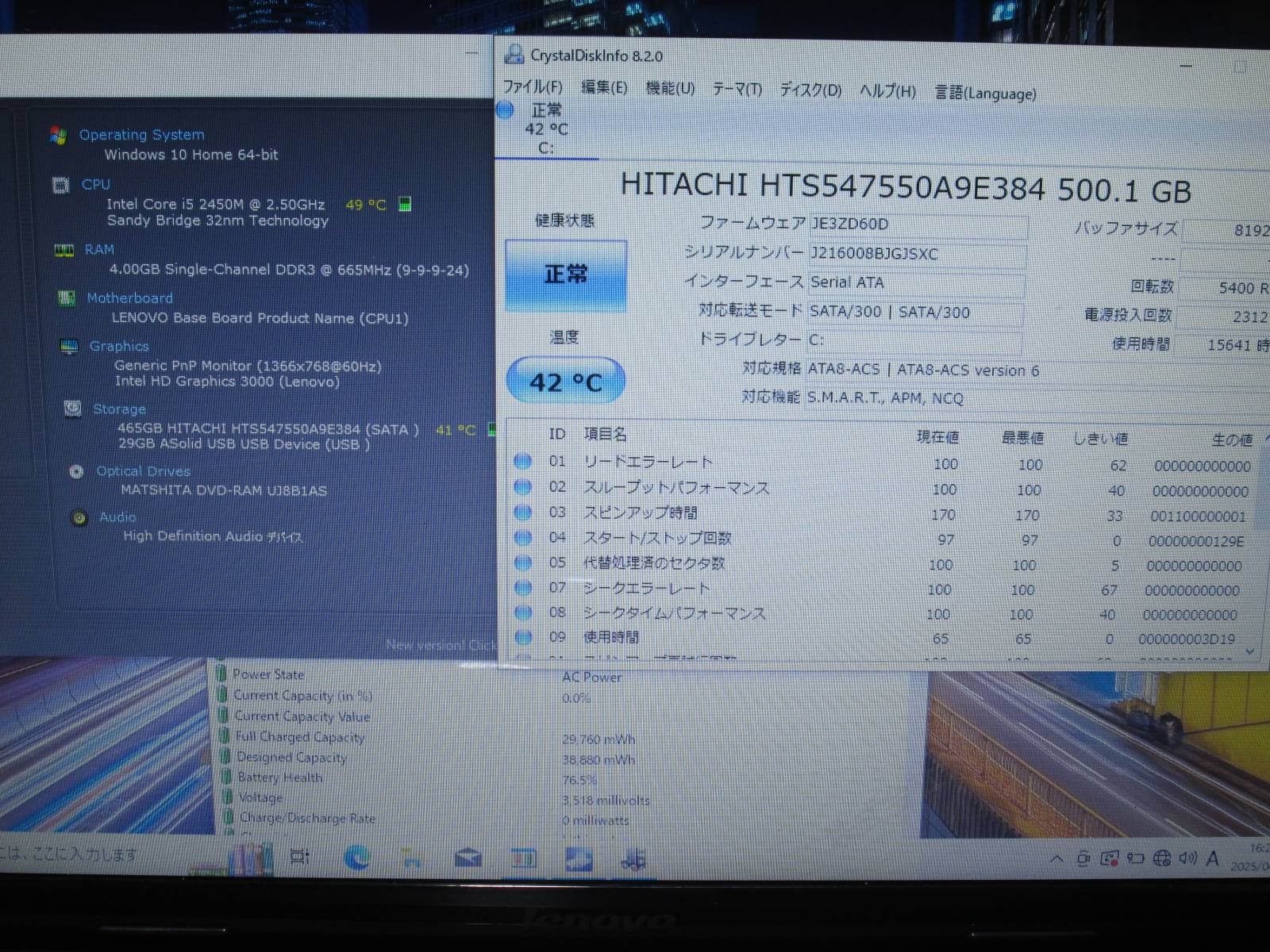Open the CPU section link in Speccy
This screenshot has height=952, width=1270.
(x=96, y=184)
